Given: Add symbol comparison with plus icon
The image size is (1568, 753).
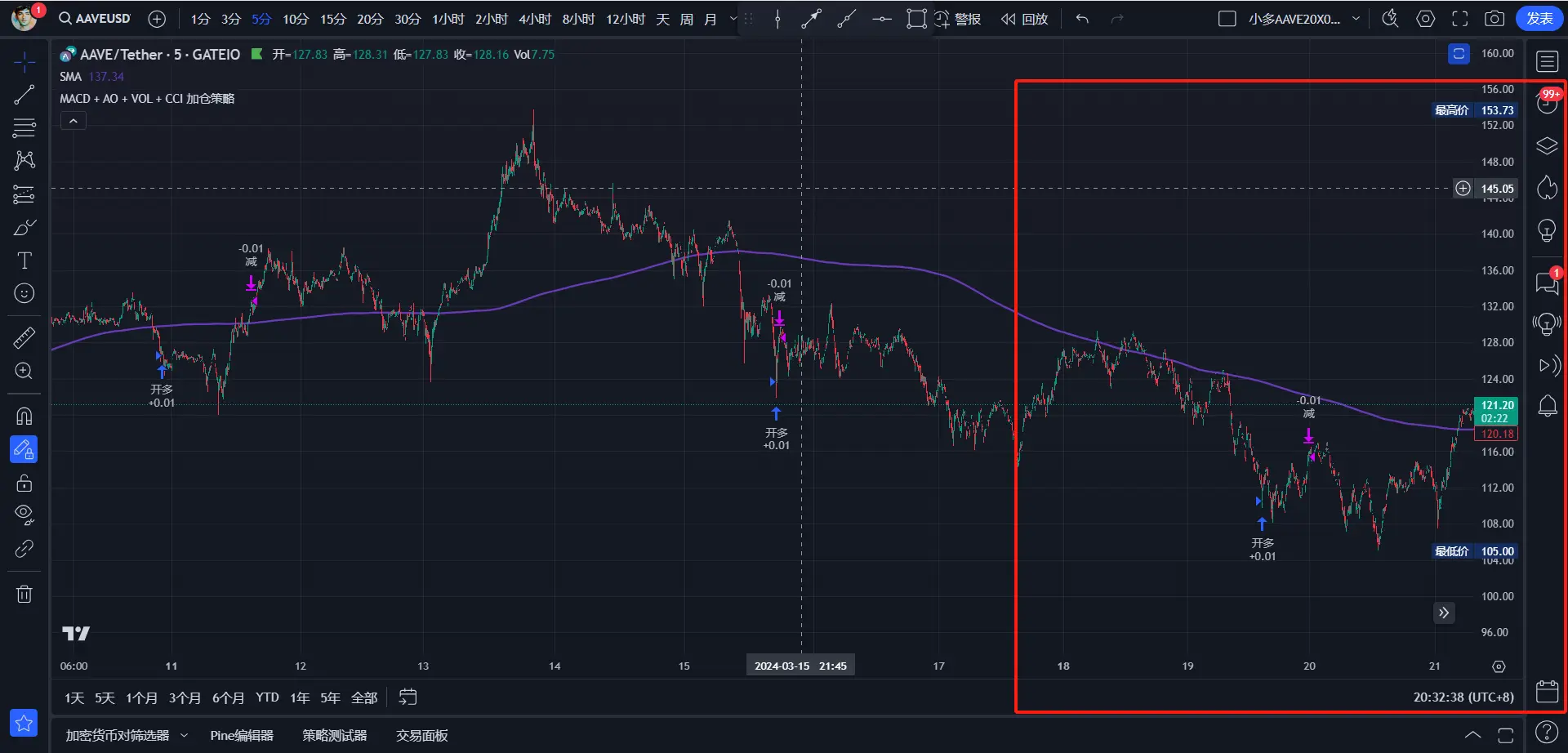Looking at the screenshot, I should (157, 19).
